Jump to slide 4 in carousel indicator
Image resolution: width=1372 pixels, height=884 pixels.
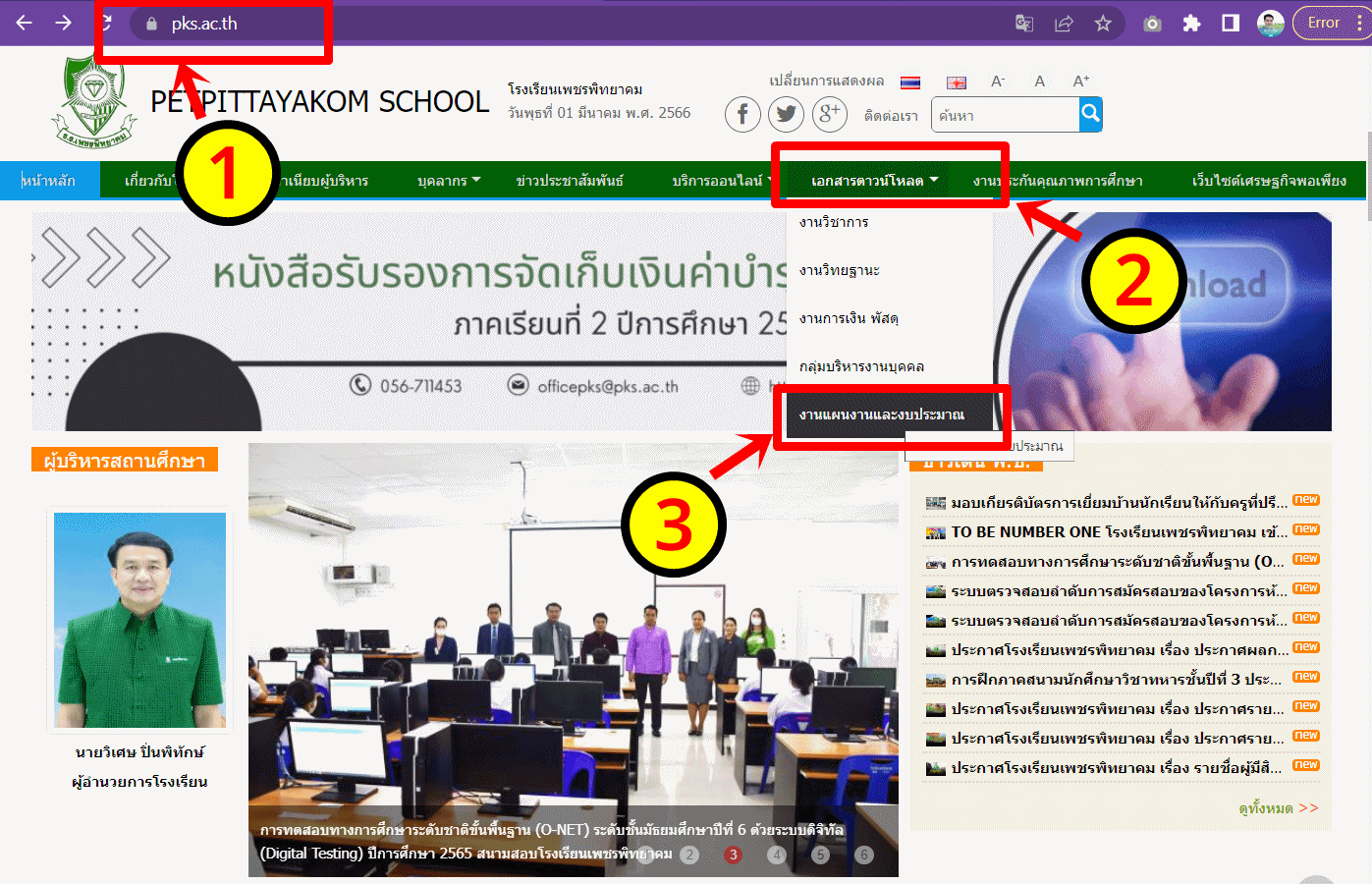777,855
